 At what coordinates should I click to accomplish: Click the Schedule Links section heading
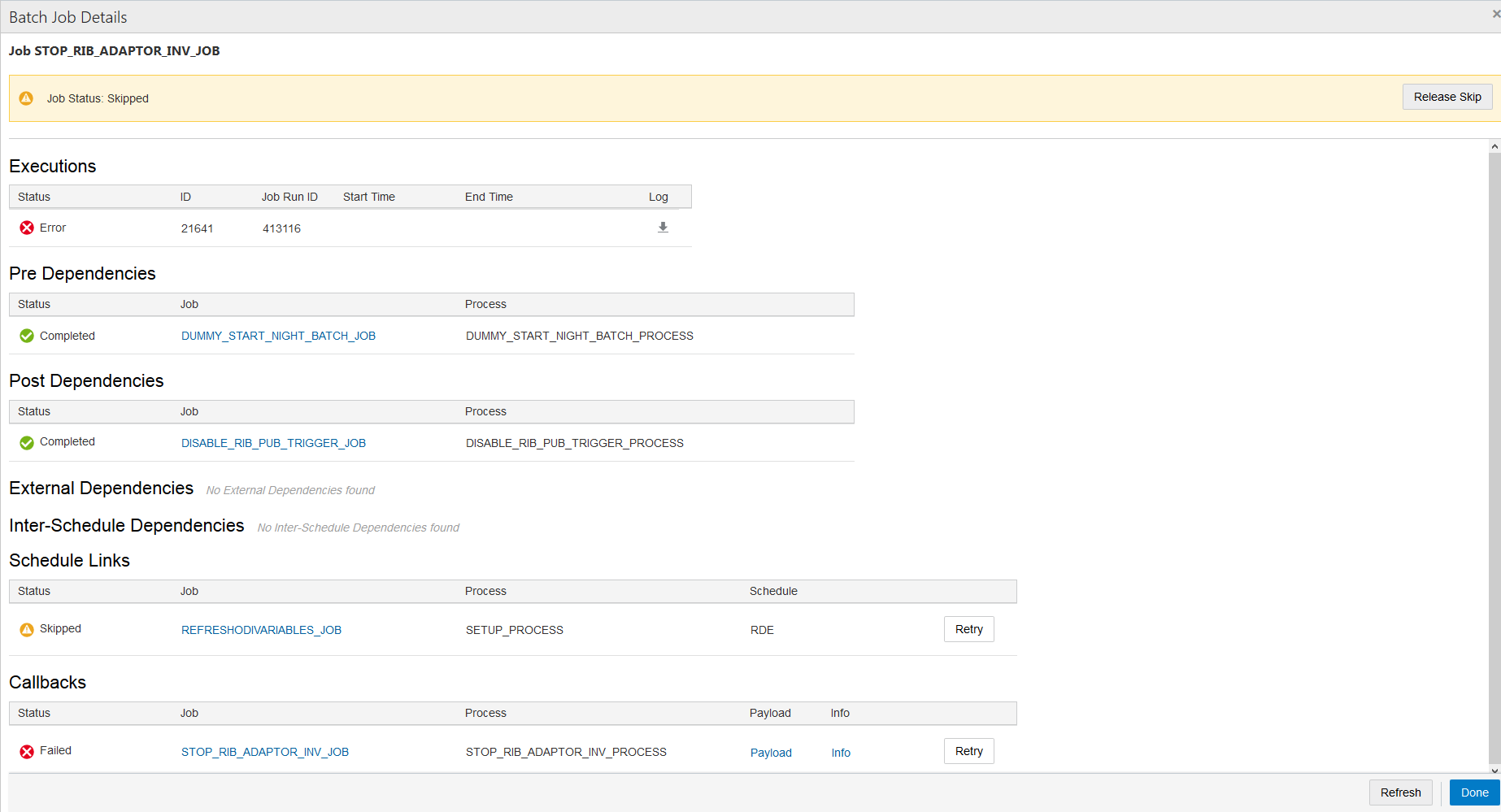(69, 560)
